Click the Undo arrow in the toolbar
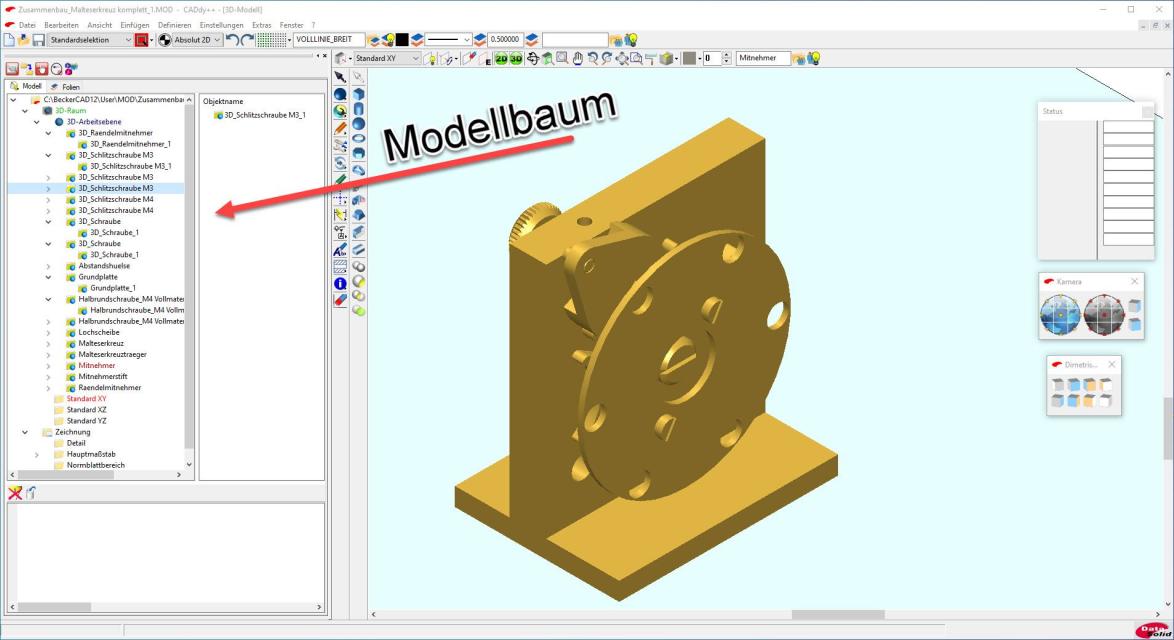 point(232,40)
